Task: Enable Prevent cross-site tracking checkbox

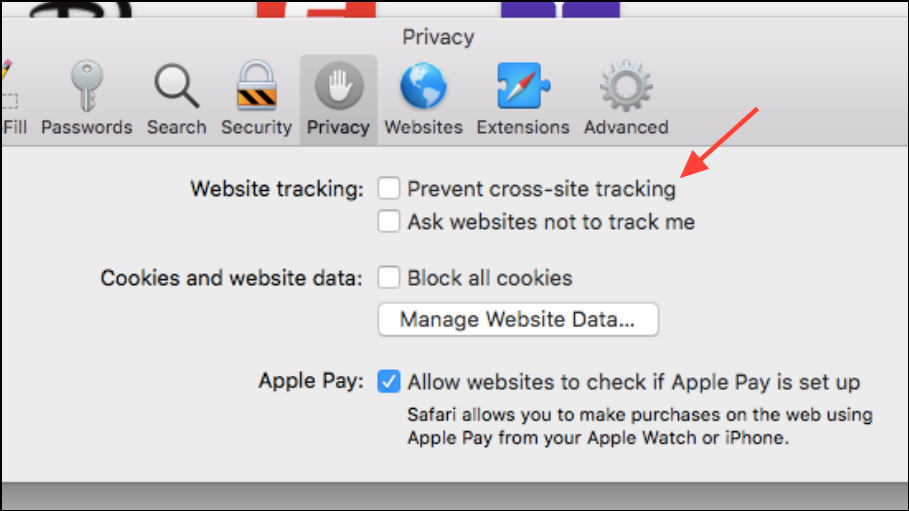Action: pyautogui.click(x=388, y=189)
